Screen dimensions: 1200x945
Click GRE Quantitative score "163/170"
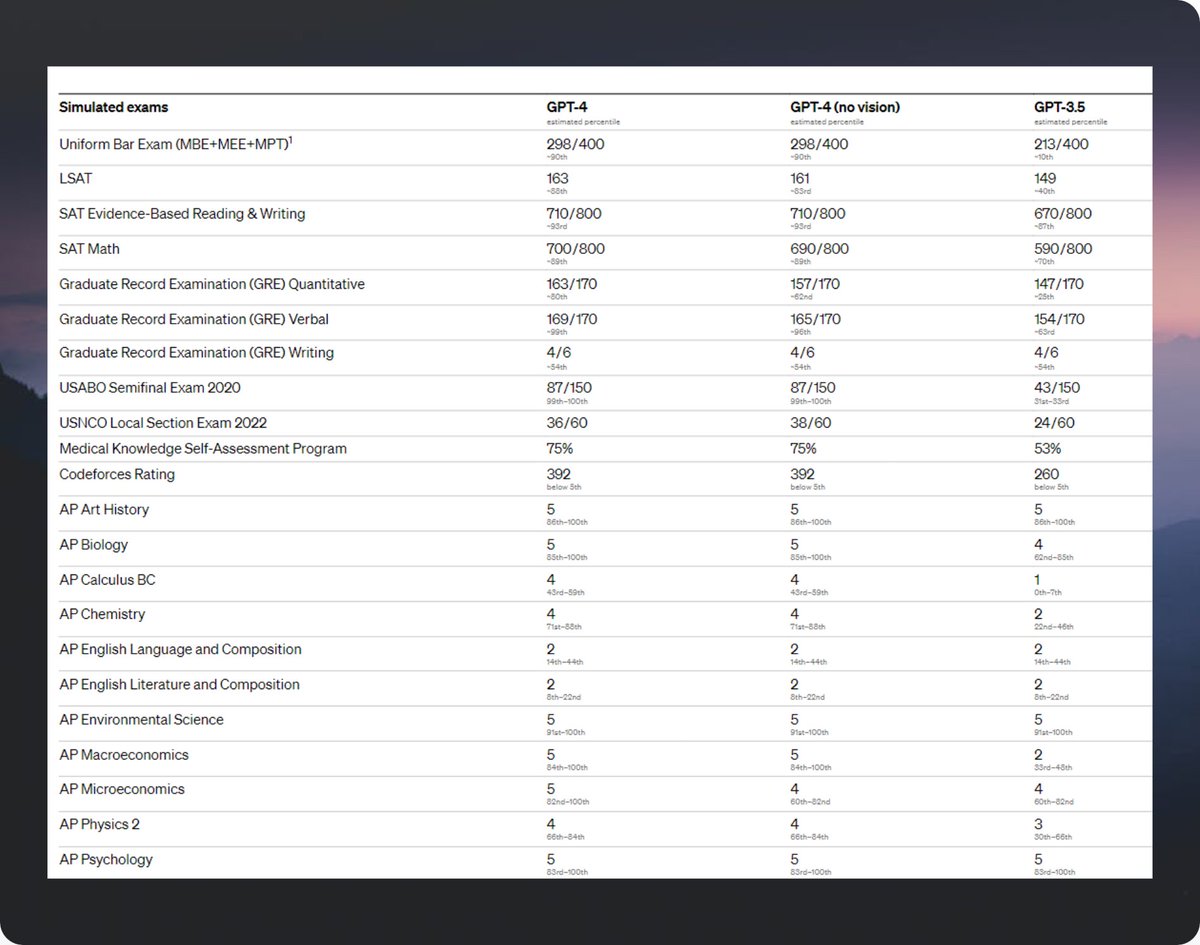(571, 284)
